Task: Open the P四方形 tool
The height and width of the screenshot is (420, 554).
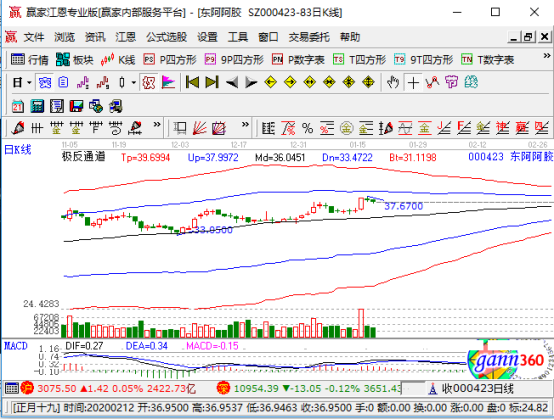Action: 170,60
